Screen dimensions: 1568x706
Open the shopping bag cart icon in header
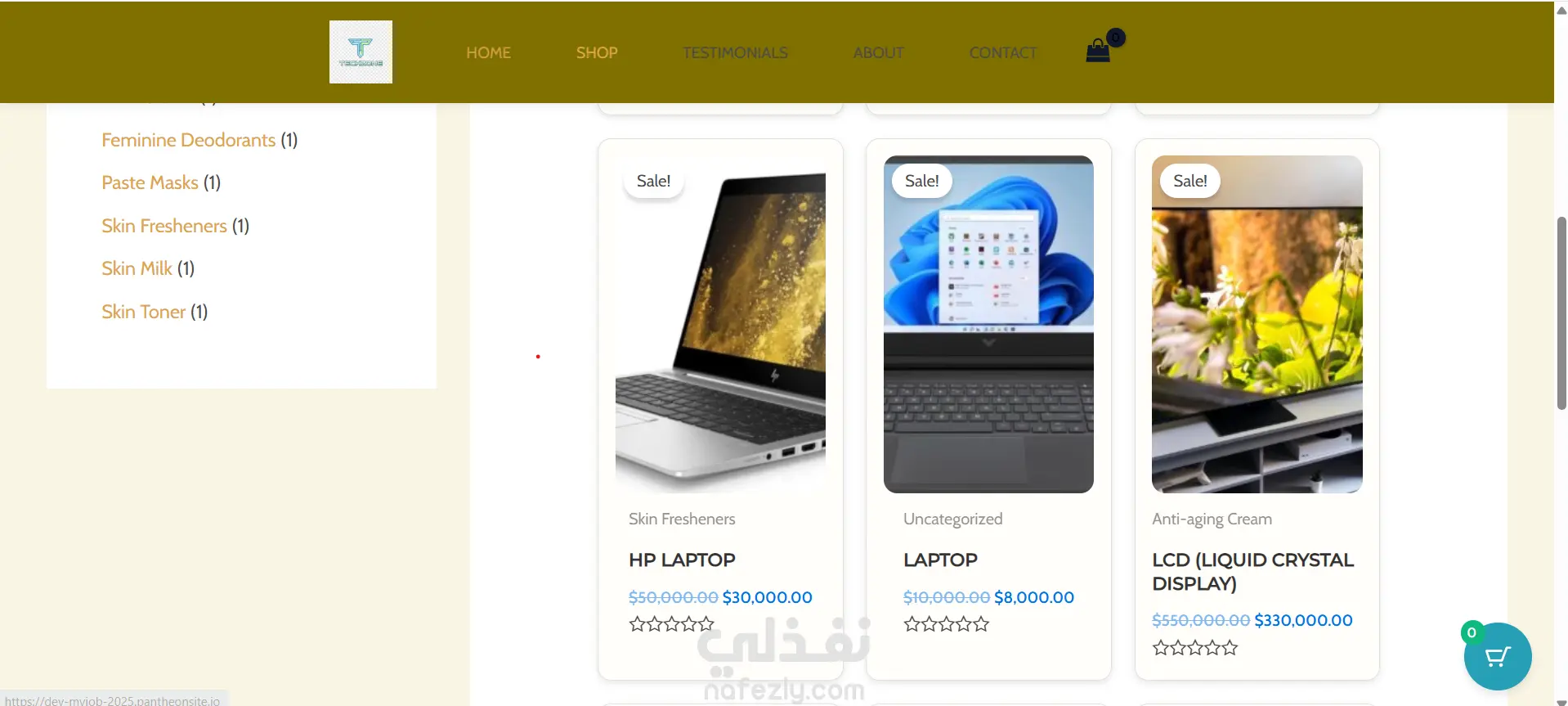coord(1098,51)
